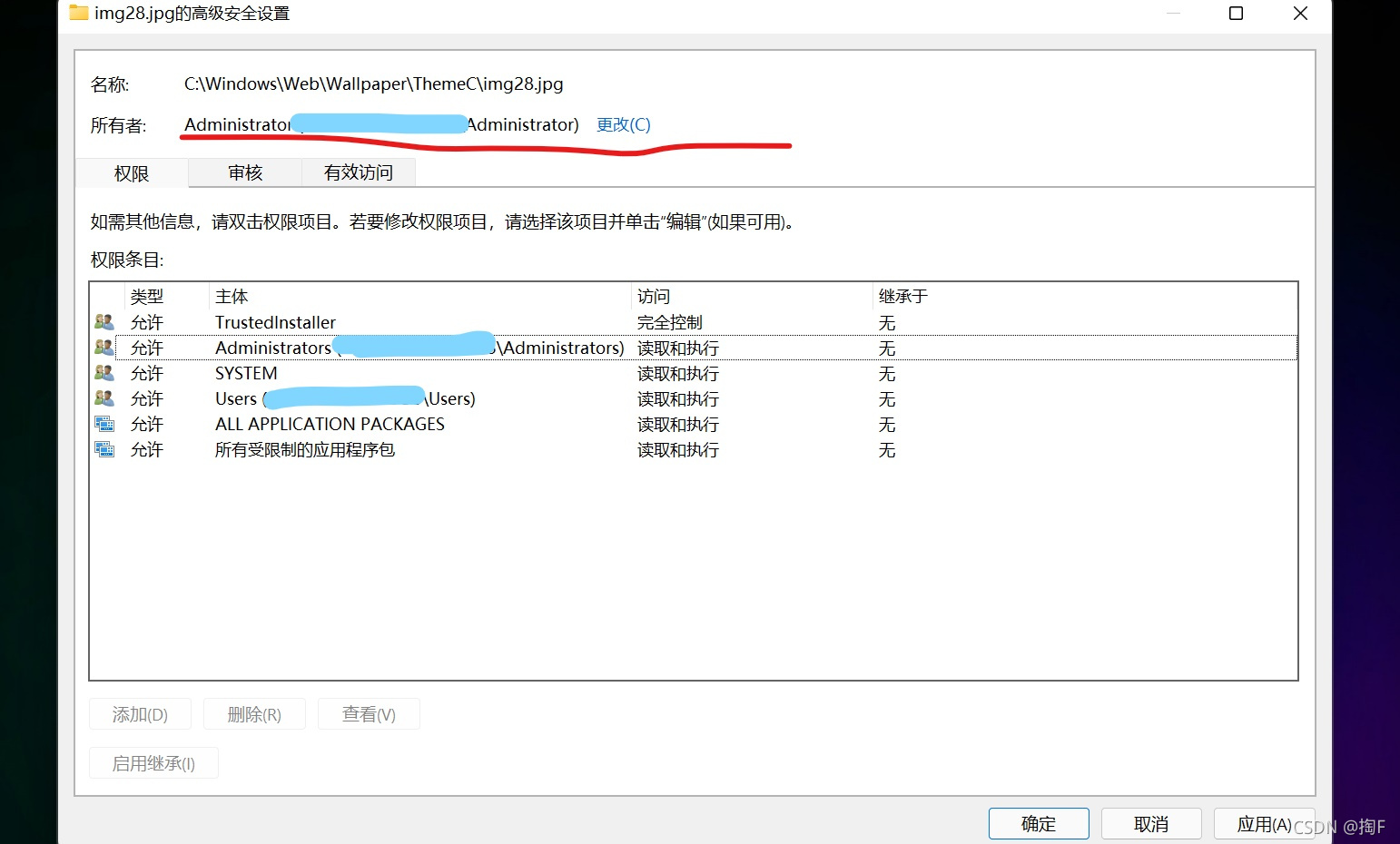Click the 添加(D) button

pyautogui.click(x=140, y=714)
